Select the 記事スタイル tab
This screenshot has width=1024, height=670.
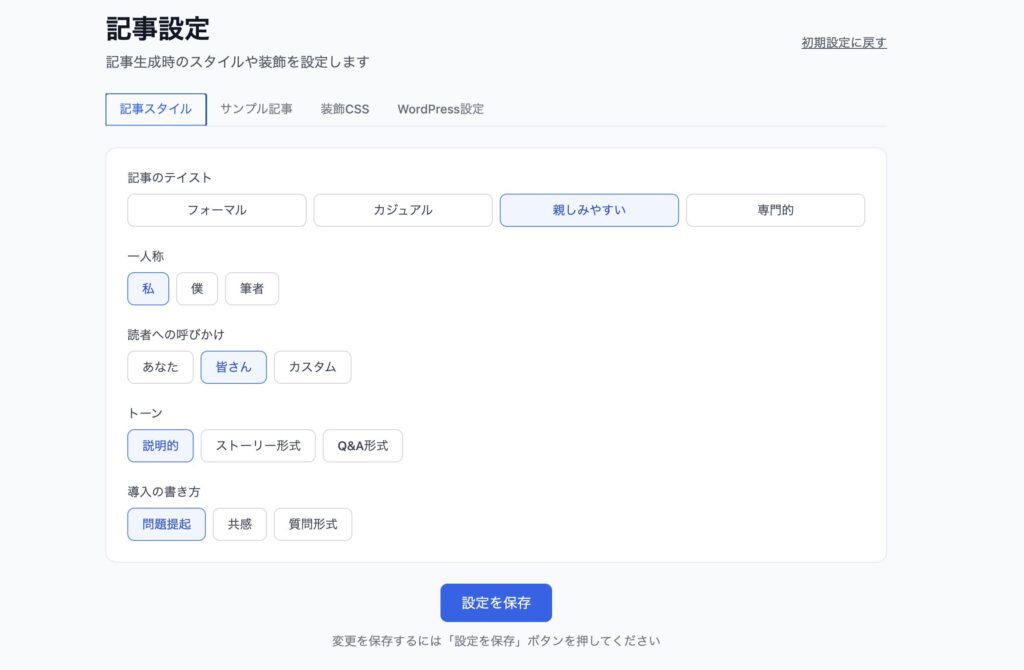click(x=155, y=109)
